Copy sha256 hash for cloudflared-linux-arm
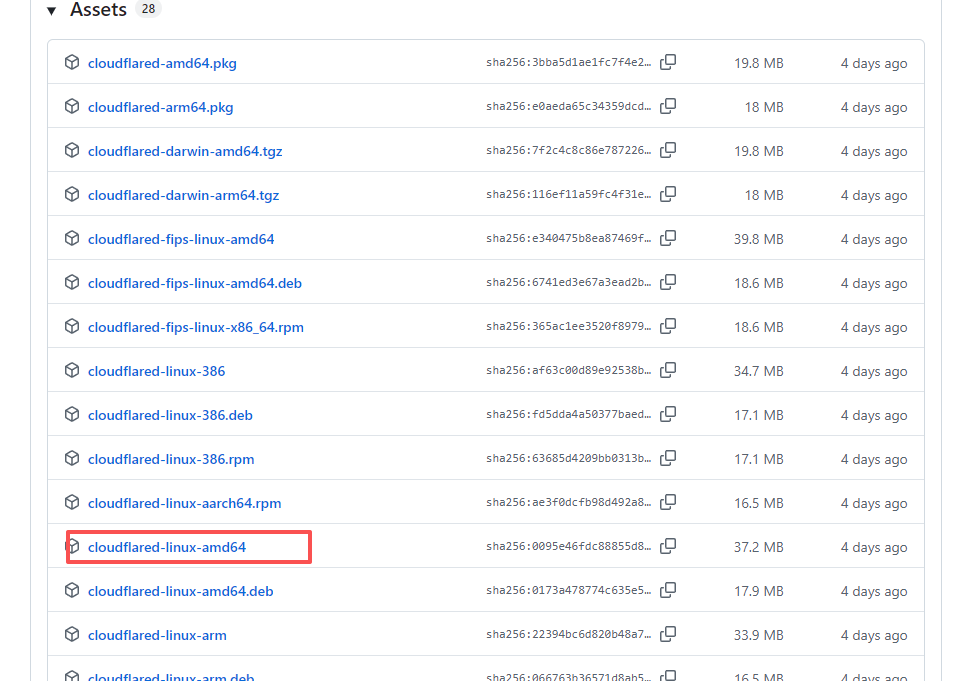Image resolution: width=977 pixels, height=681 pixels. pyautogui.click(x=668, y=634)
